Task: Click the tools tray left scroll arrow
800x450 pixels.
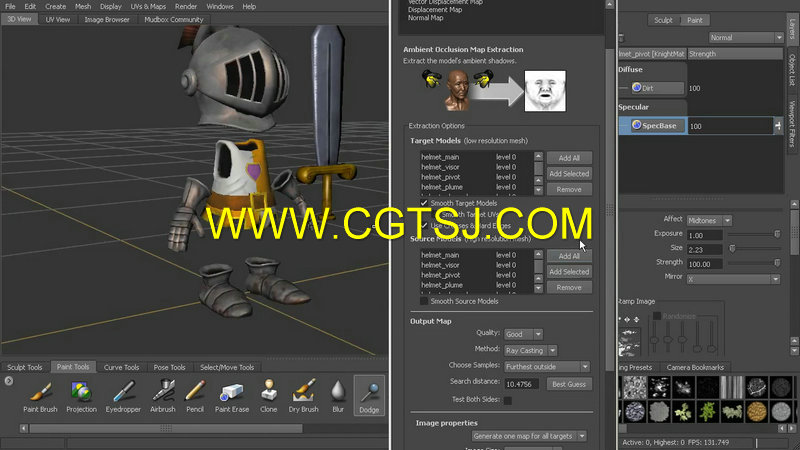Action: click(24, 429)
